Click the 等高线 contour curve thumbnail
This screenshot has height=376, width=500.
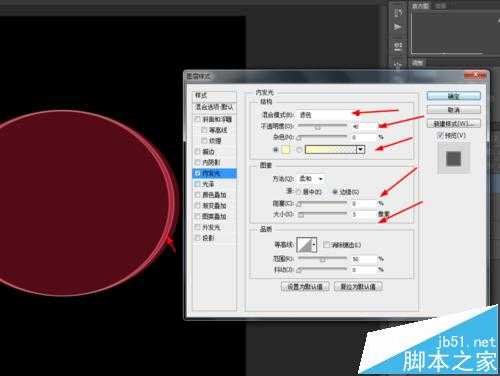[305, 245]
